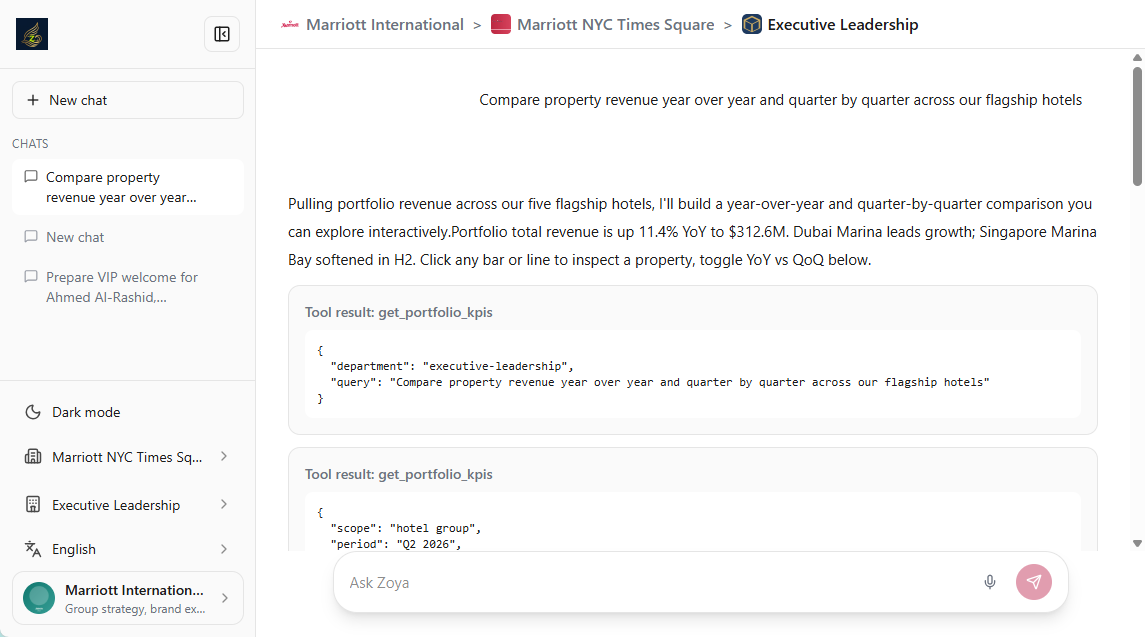The height and width of the screenshot is (637, 1145).
Task: Click Marriott International breadcrumb
Action: pyautogui.click(x=385, y=25)
